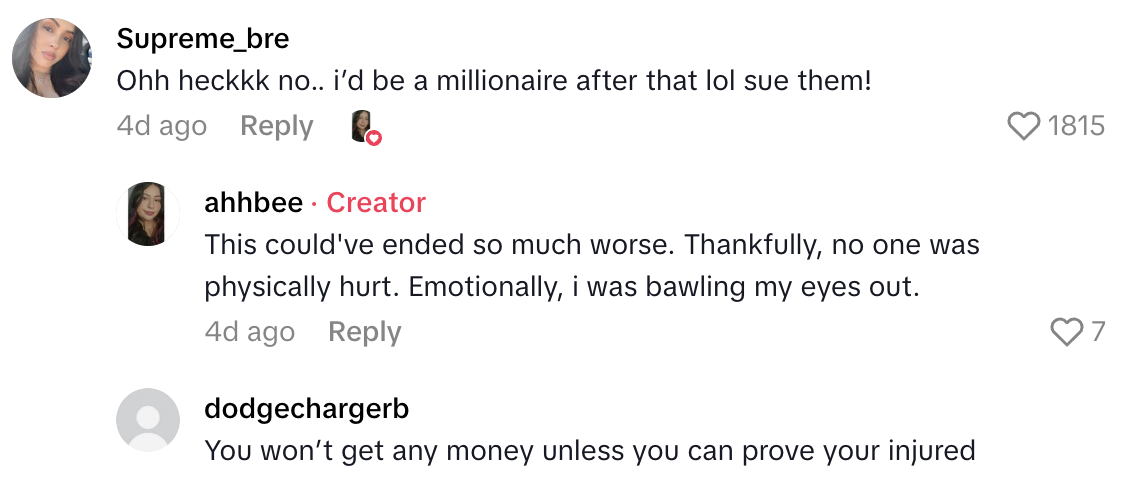Select the 'Ohh heckkk no' comment text
The width and height of the screenshot is (1130, 478).
click(x=494, y=81)
